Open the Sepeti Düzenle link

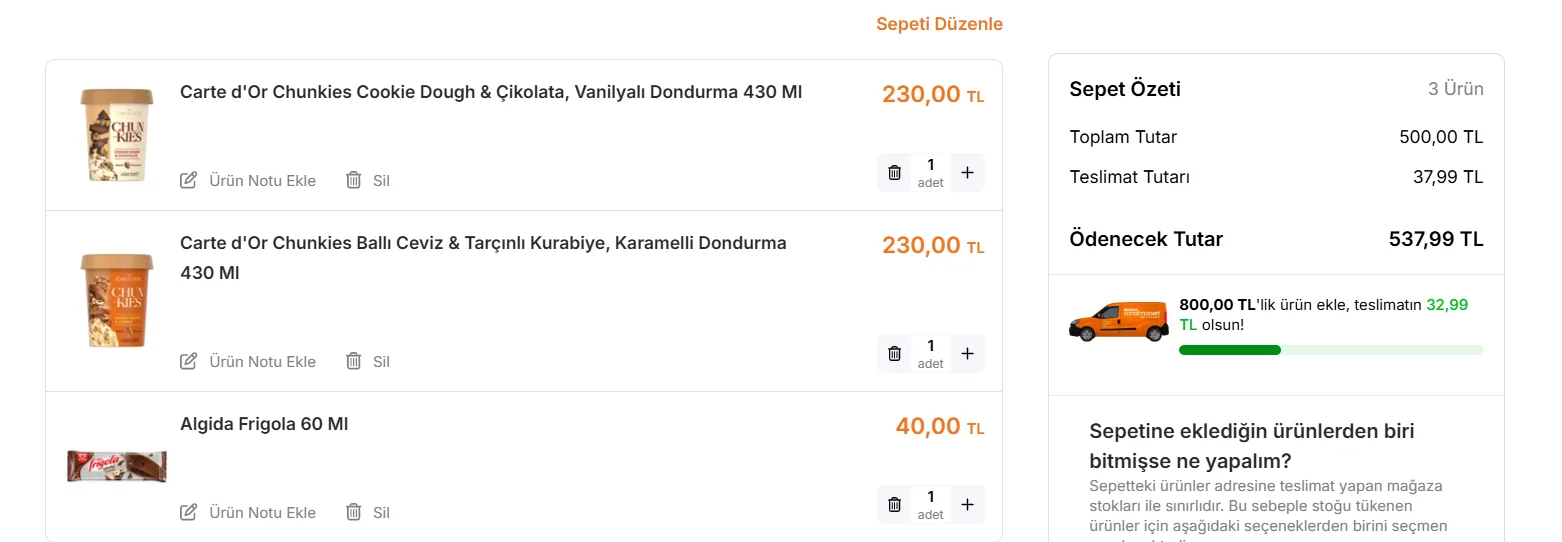click(939, 24)
